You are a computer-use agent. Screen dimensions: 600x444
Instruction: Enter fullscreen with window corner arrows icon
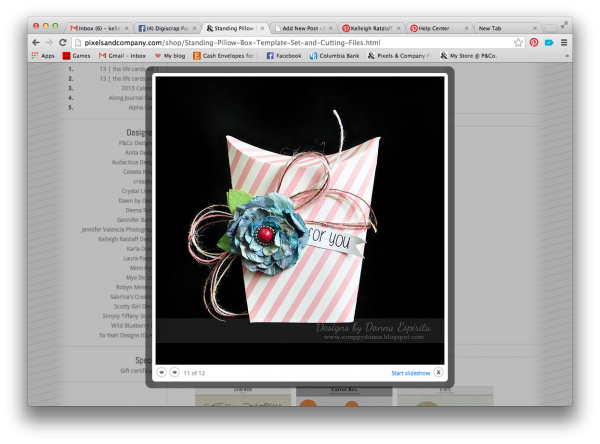click(x=564, y=25)
